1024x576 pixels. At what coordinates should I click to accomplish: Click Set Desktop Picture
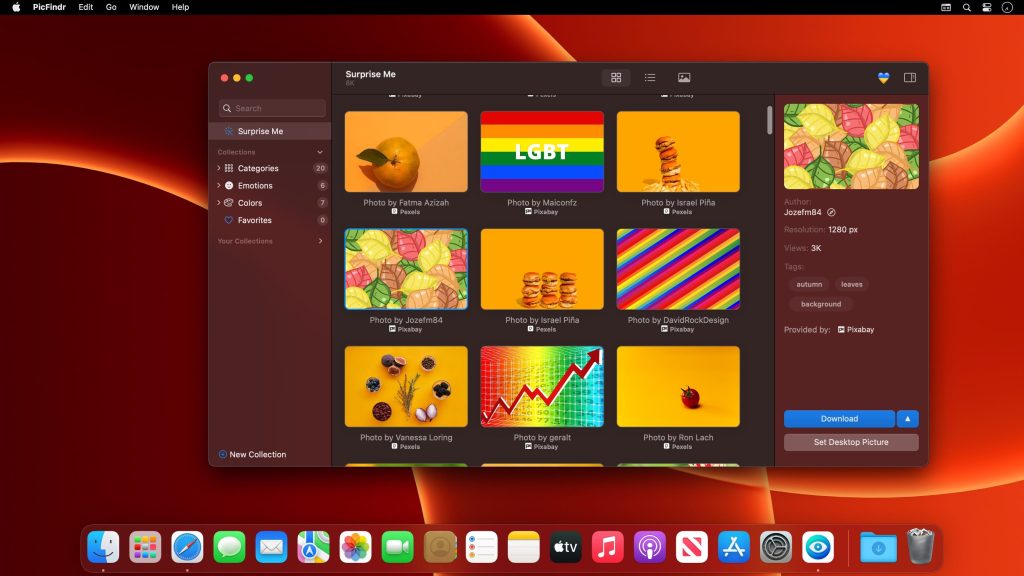pyautogui.click(x=850, y=442)
